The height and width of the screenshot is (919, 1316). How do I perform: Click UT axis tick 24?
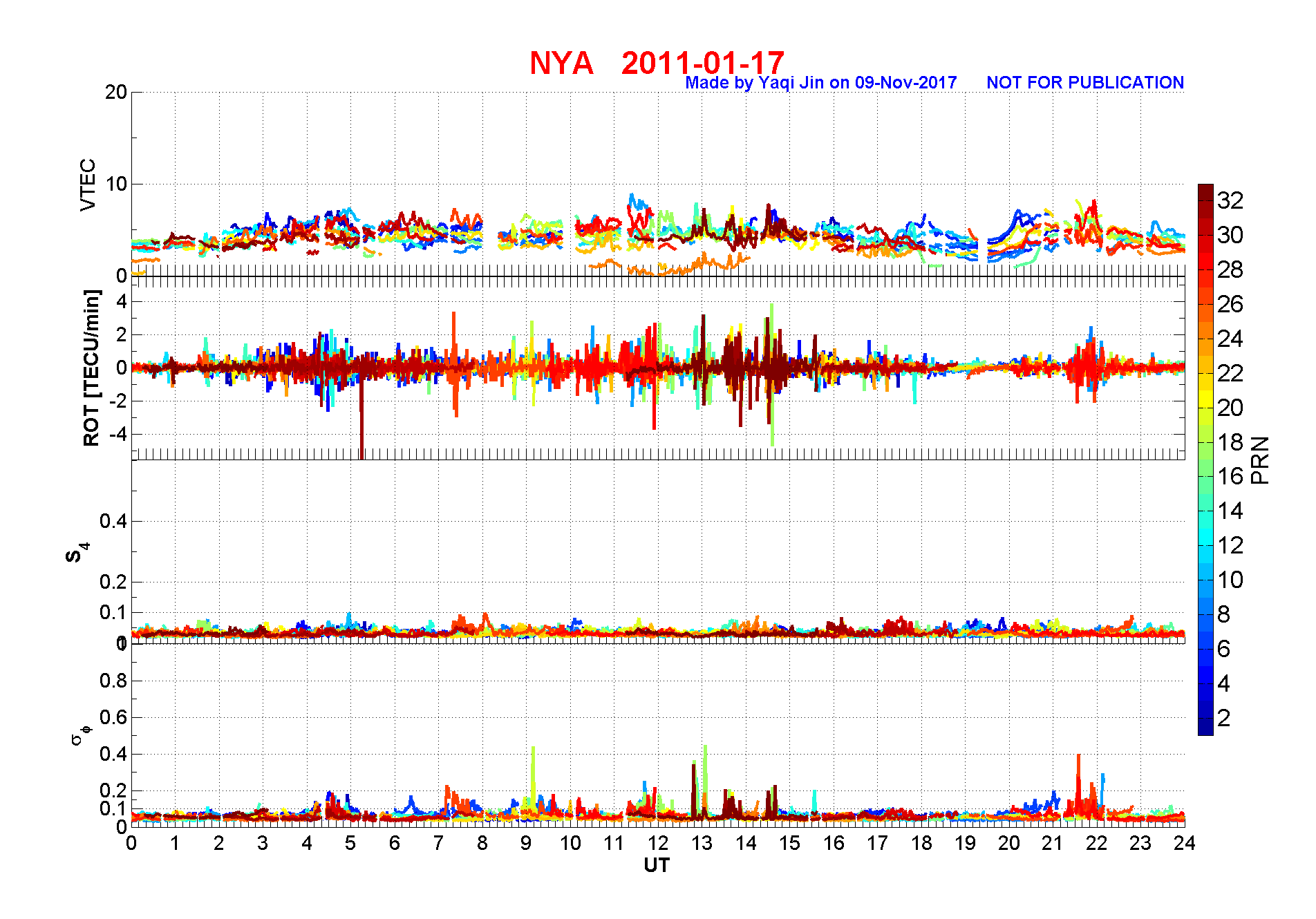1184,843
